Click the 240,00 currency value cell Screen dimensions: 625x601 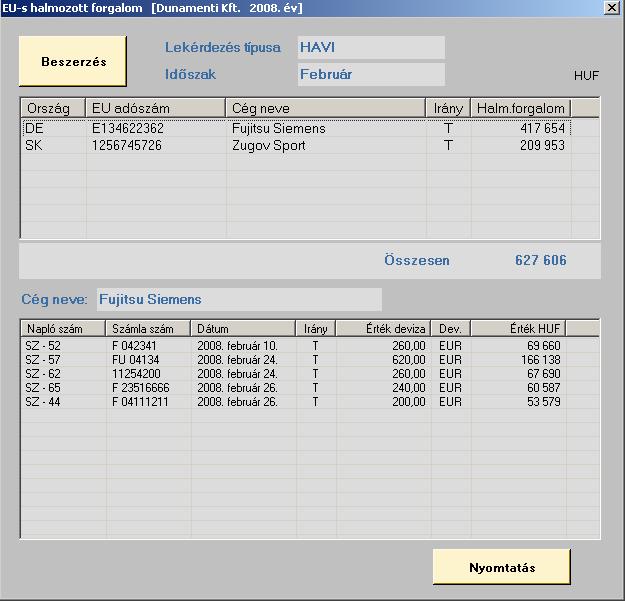(409, 387)
